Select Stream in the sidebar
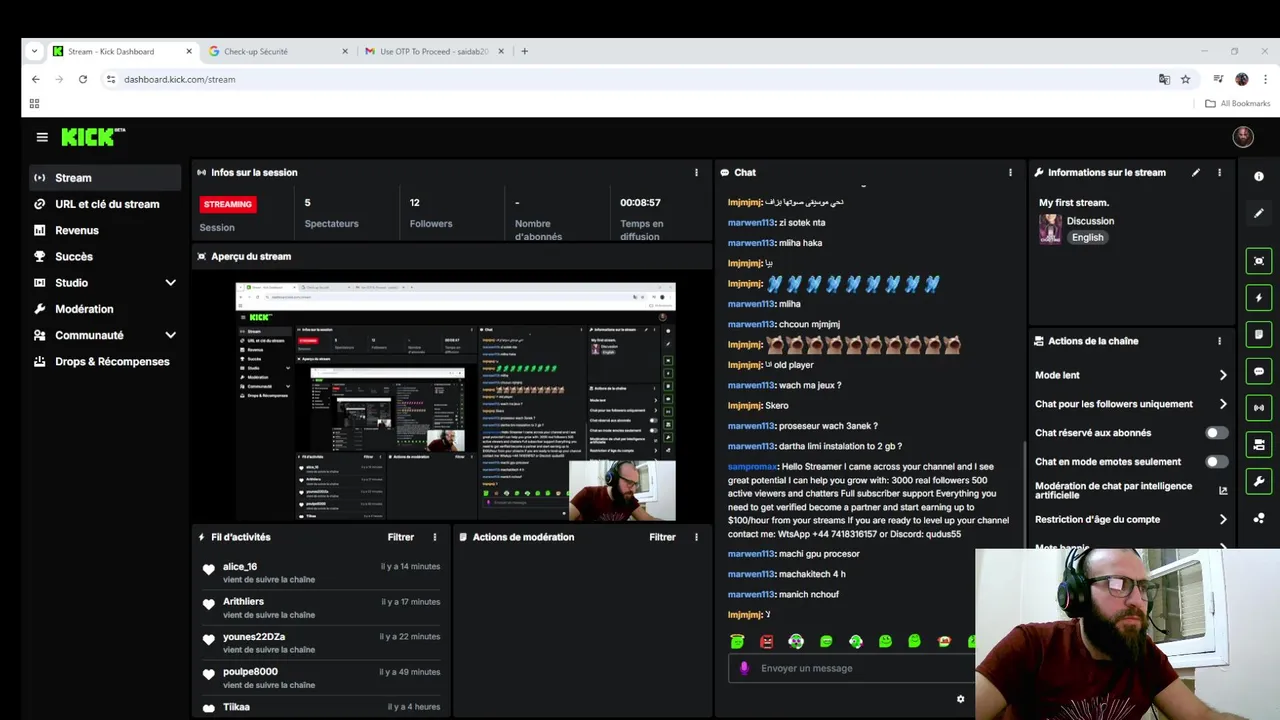Viewport: 1280px width, 720px height. click(x=105, y=178)
